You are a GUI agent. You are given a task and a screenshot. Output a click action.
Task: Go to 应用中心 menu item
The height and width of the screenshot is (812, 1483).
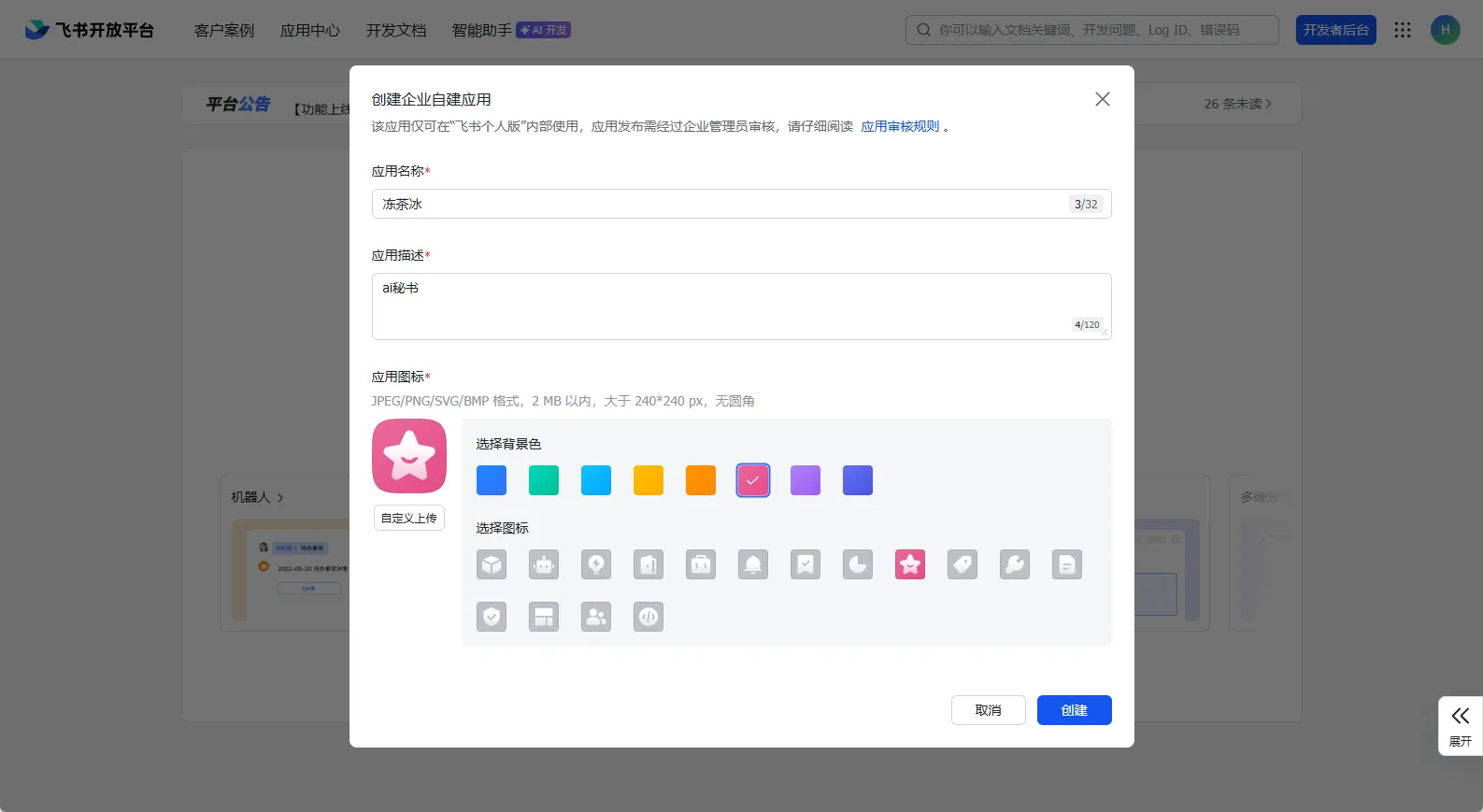coord(310,31)
